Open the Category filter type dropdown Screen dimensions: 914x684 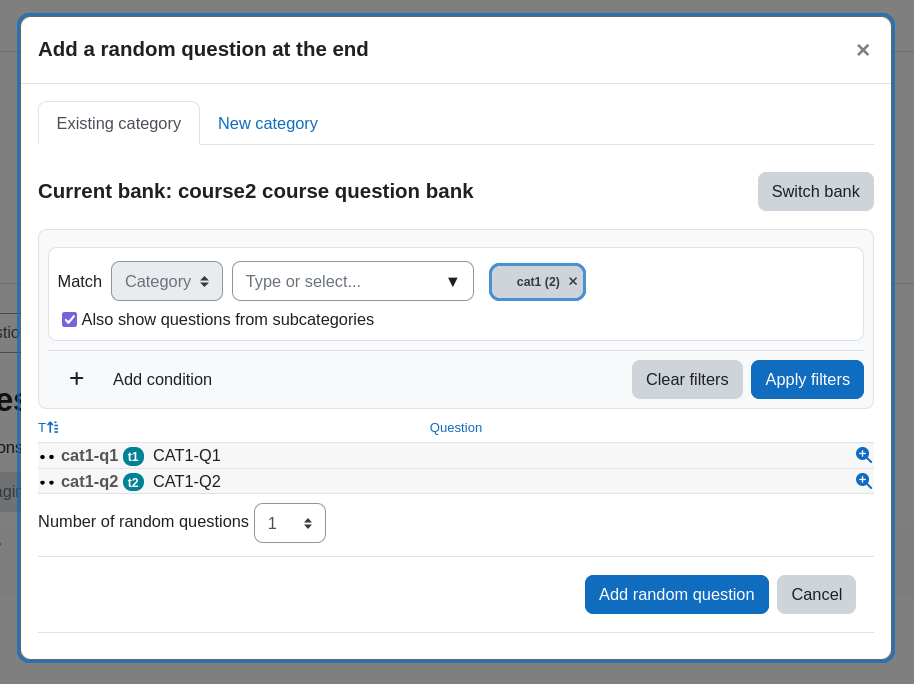167,281
